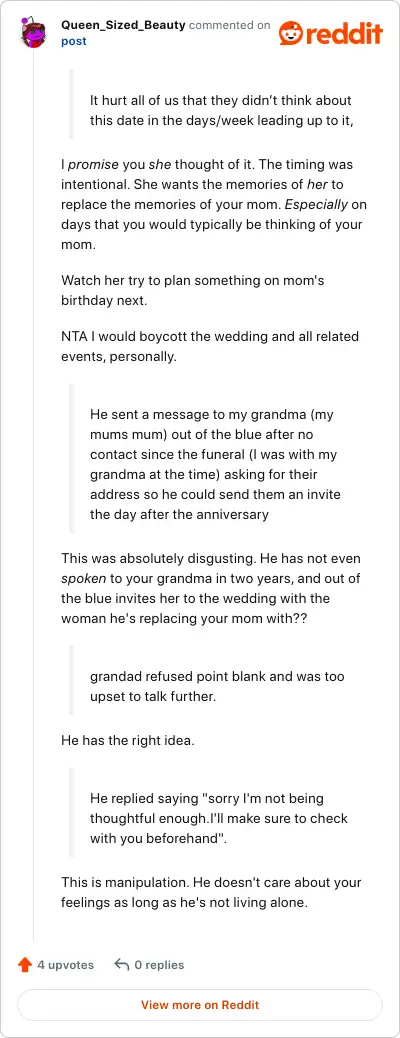This screenshot has width=400, height=1038.
Task: Select the quote "It hurt all of us"
Action: pyautogui.click(x=221, y=111)
